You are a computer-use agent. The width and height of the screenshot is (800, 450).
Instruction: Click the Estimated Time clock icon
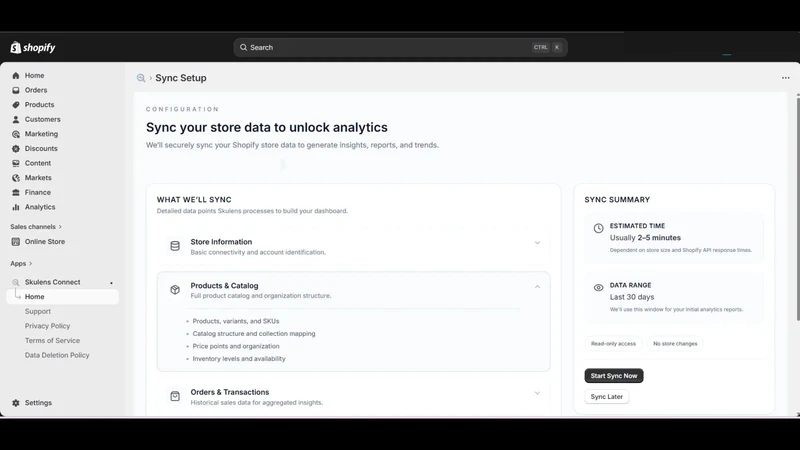click(598, 229)
